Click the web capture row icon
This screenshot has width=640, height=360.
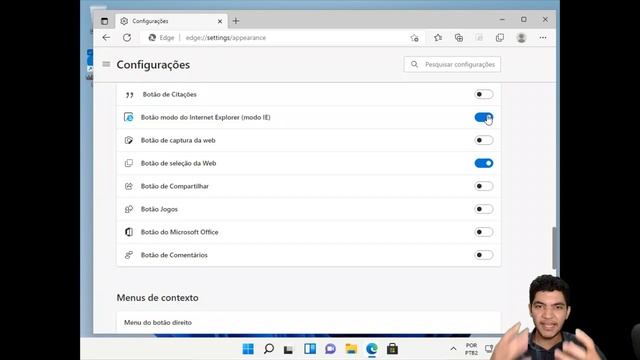coord(129,140)
